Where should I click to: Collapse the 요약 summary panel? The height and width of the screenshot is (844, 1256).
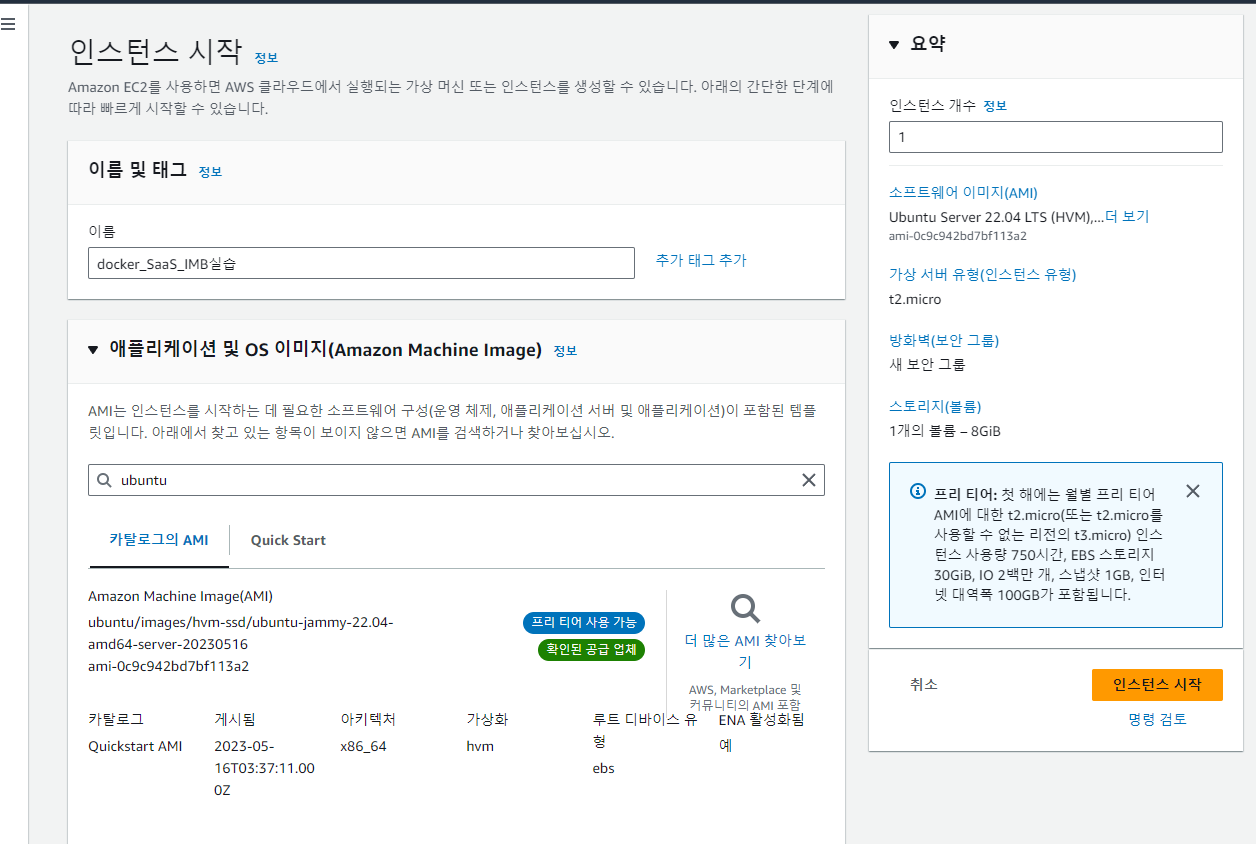[894, 44]
